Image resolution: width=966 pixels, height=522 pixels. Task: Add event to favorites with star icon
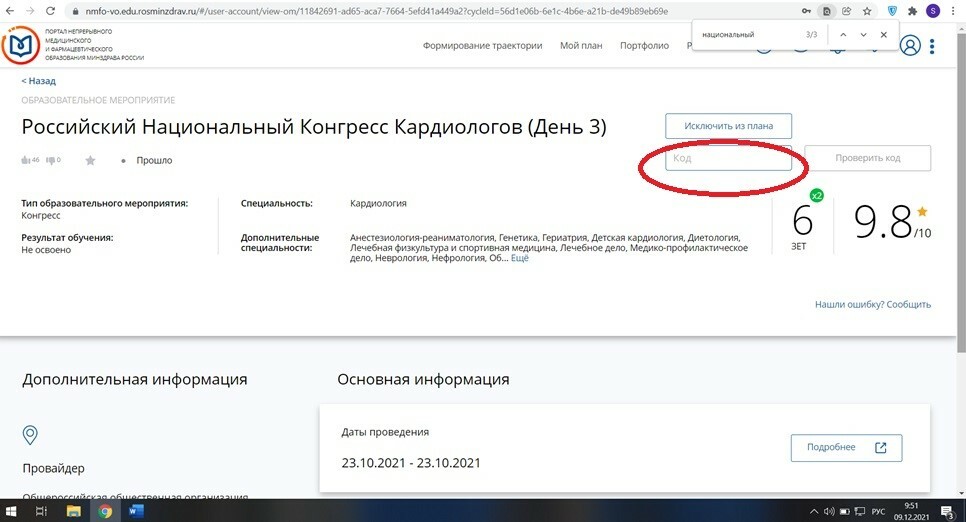coord(91,160)
